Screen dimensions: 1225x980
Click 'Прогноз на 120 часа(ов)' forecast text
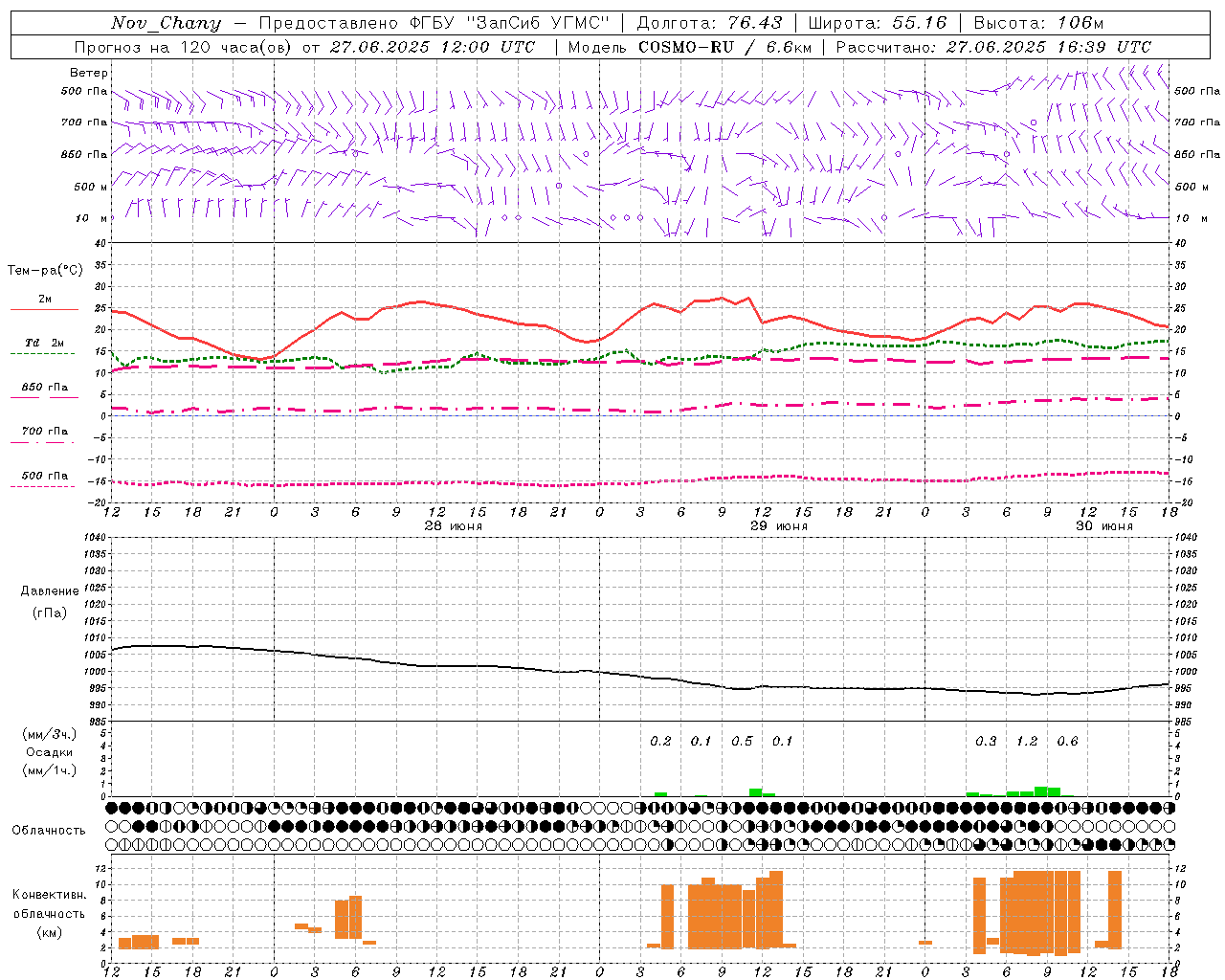185,47
